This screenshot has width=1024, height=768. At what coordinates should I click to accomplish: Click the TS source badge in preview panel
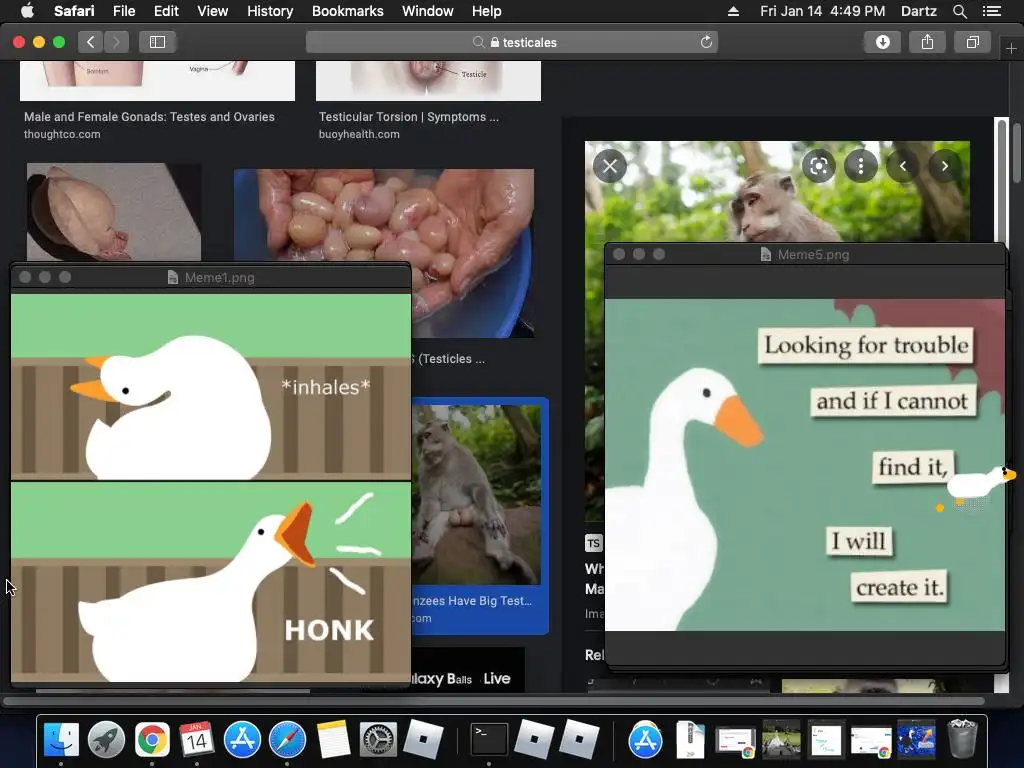point(593,543)
